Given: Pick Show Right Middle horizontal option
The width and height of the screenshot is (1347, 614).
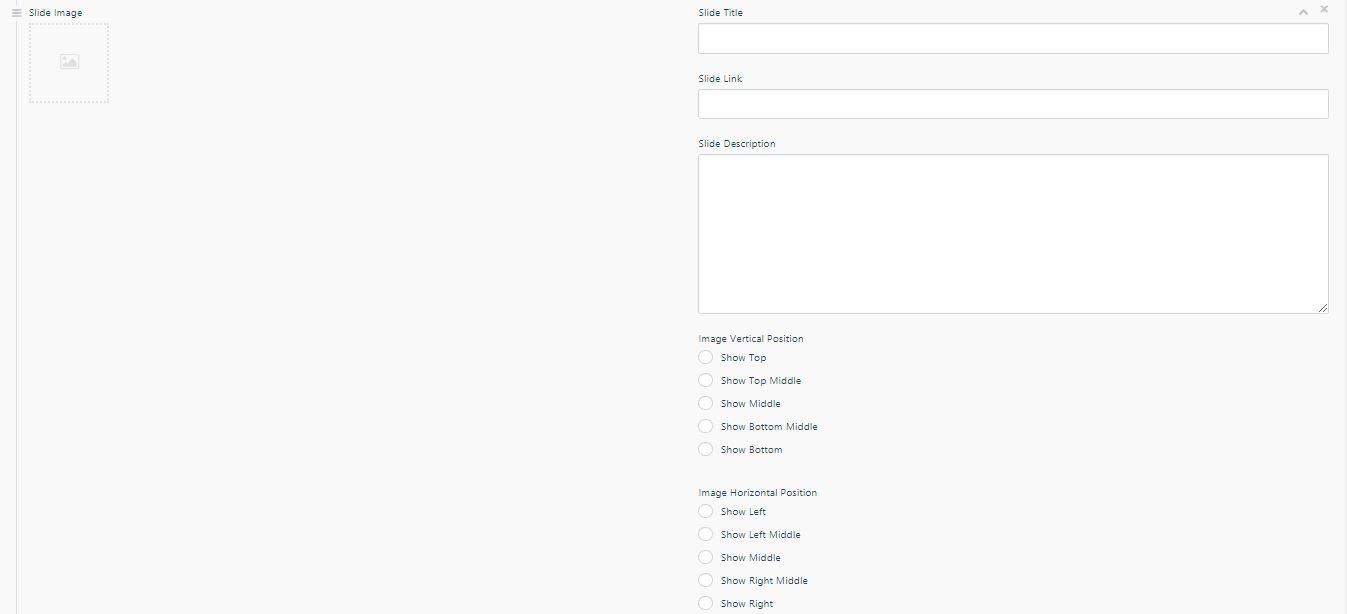Looking at the screenshot, I should (706, 580).
